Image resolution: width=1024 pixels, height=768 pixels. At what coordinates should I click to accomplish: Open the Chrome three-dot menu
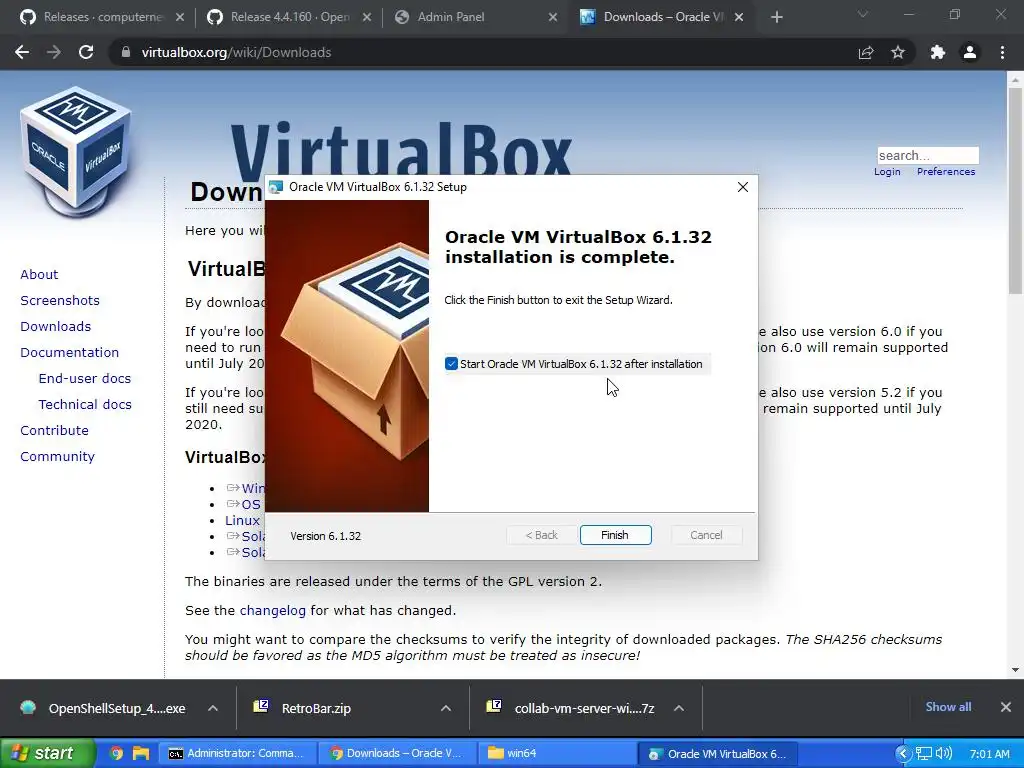coord(1002,52)
